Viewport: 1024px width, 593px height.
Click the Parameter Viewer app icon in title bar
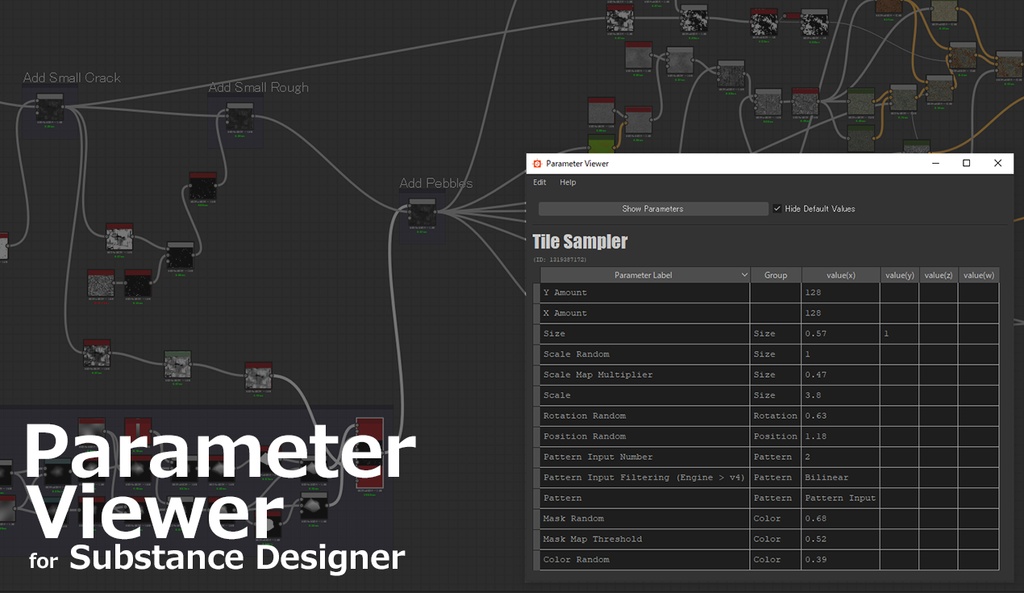(x=537, y=163)
